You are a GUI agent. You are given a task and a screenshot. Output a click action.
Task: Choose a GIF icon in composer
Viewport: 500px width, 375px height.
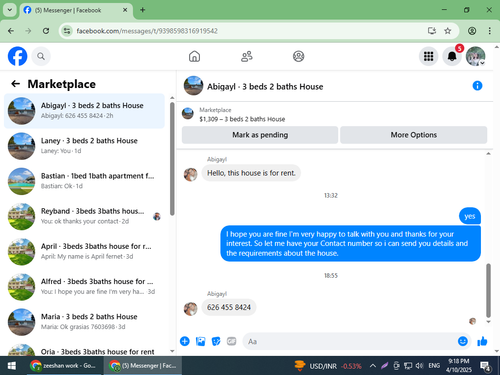point(232,341)
